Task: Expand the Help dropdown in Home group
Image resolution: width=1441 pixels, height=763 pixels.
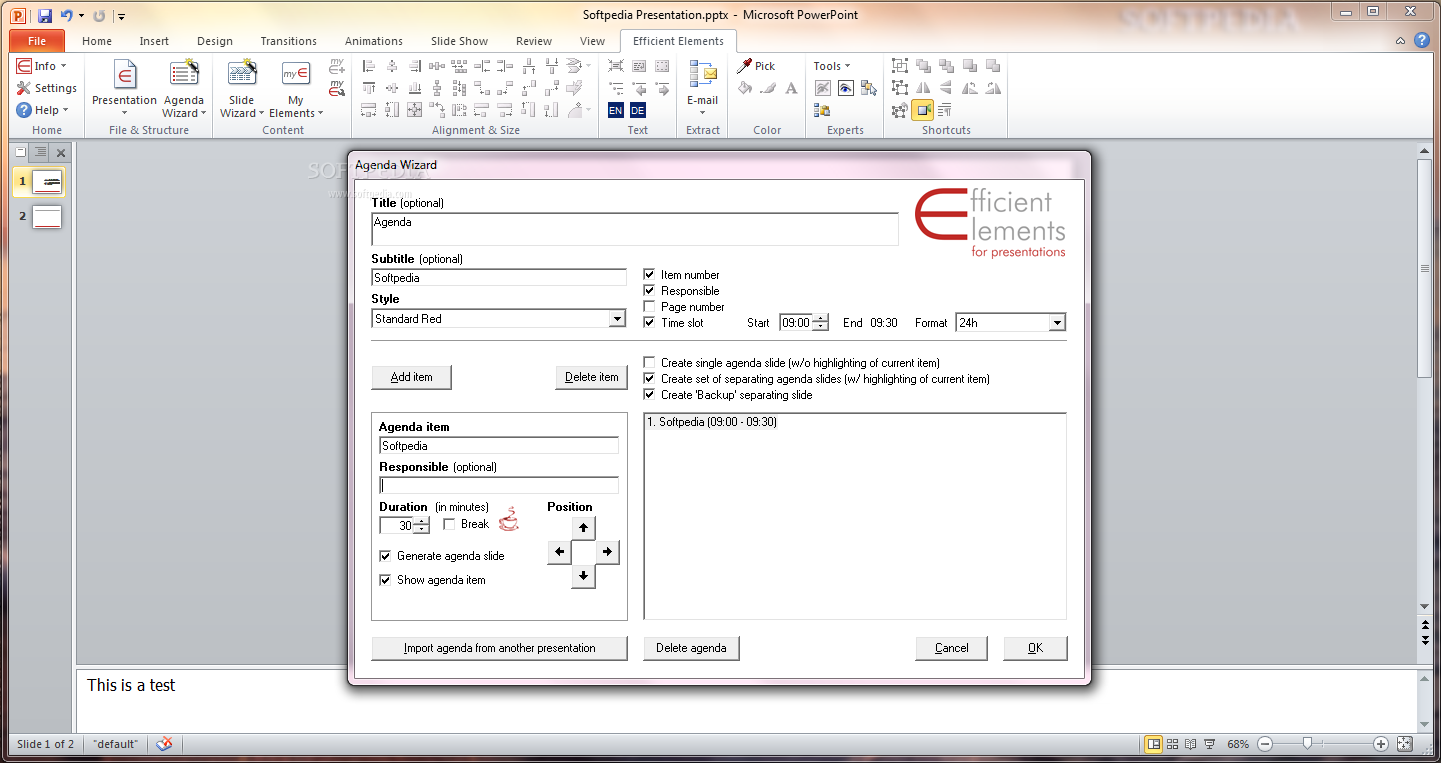Action: (43, 110)
